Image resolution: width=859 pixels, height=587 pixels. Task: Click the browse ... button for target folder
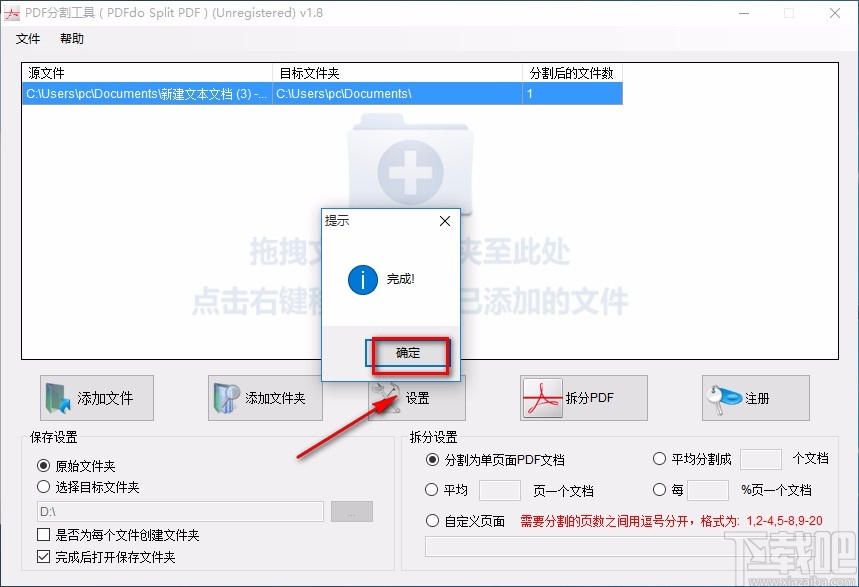click(352, 511)
